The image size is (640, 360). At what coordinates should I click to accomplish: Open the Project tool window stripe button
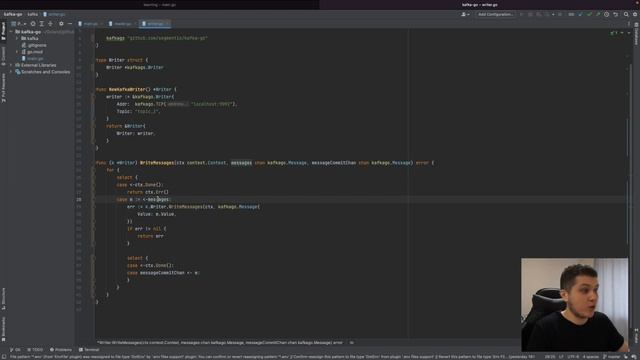3,31
